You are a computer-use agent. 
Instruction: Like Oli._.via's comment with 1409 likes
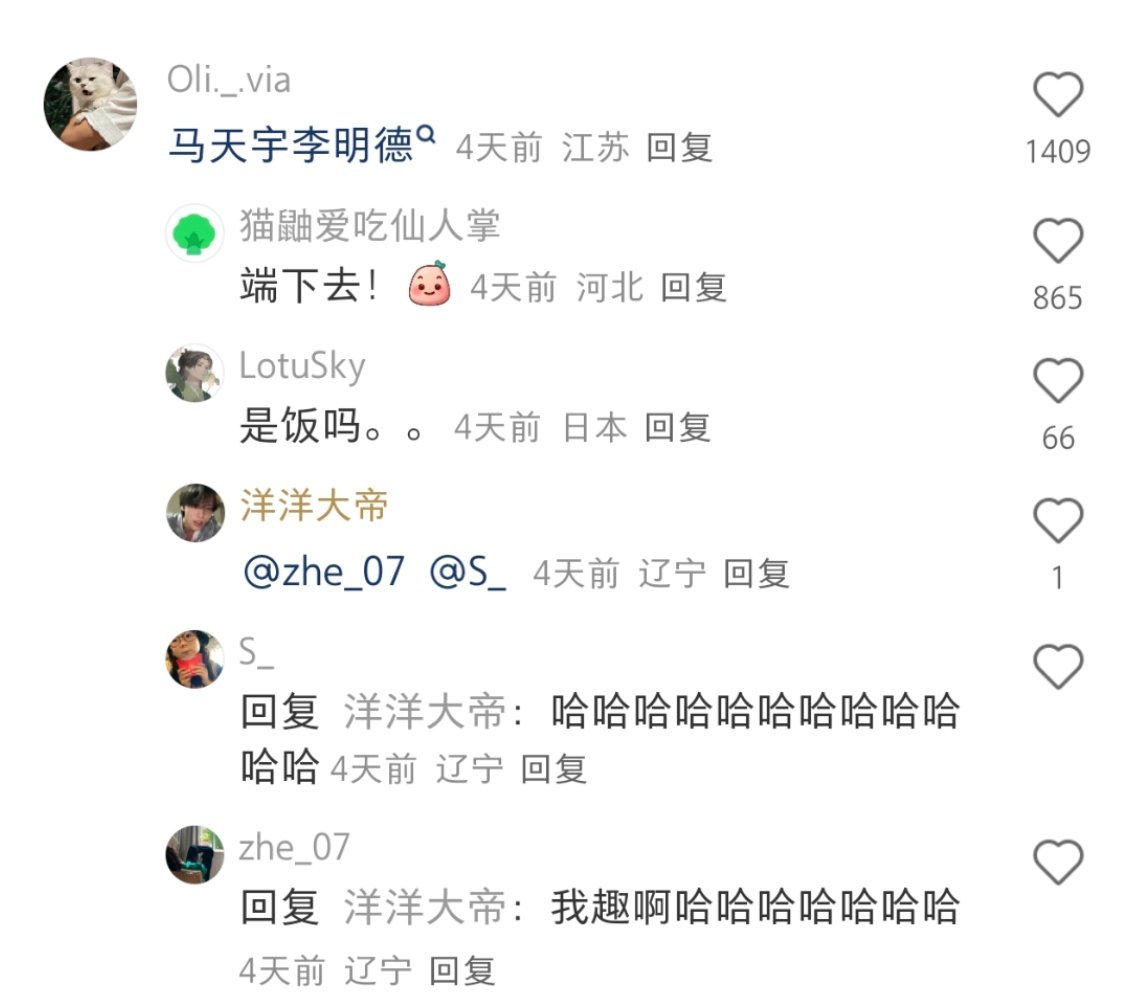(1058, 94)
